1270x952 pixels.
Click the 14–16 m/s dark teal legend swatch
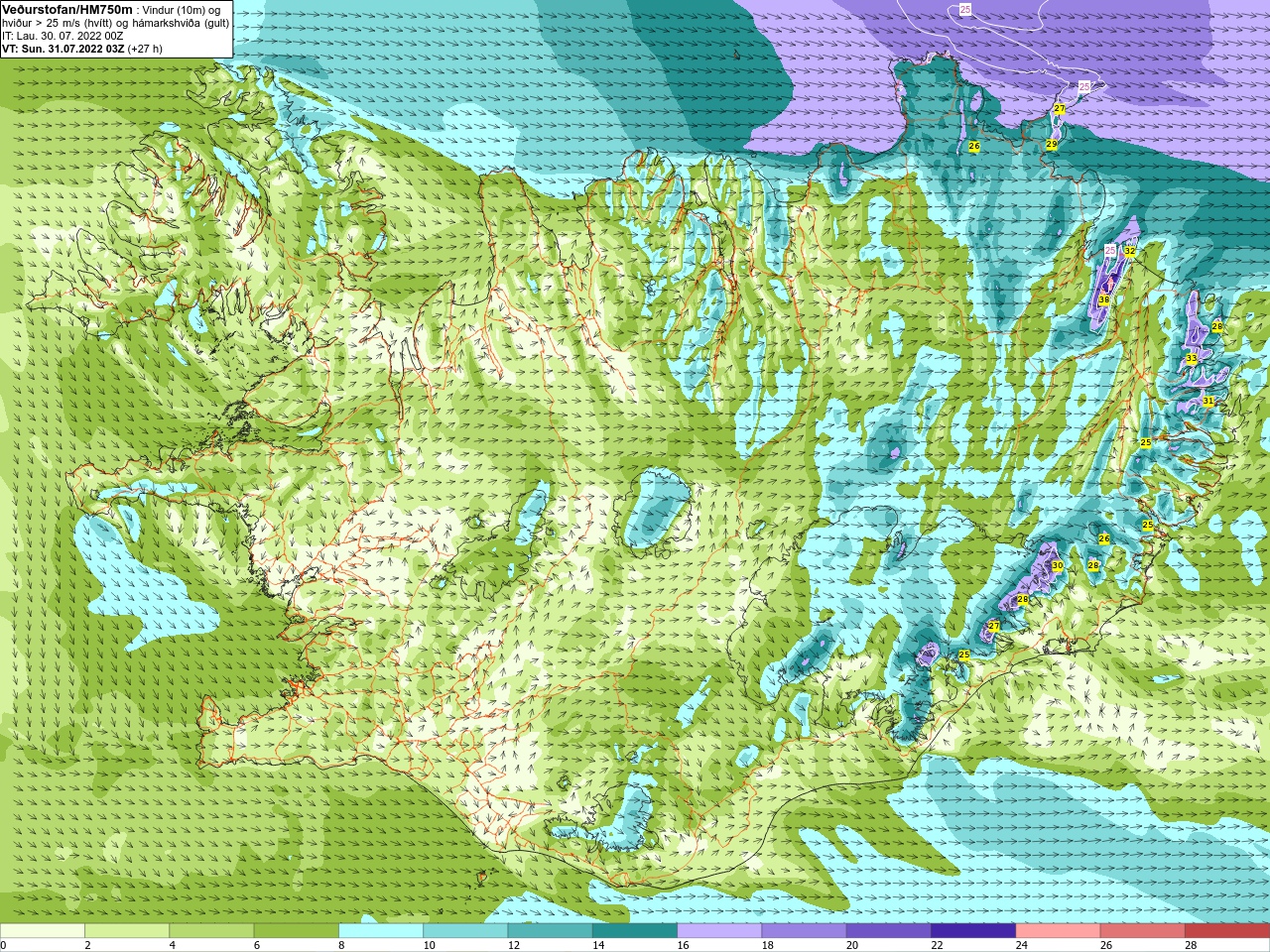pos(635,931)
